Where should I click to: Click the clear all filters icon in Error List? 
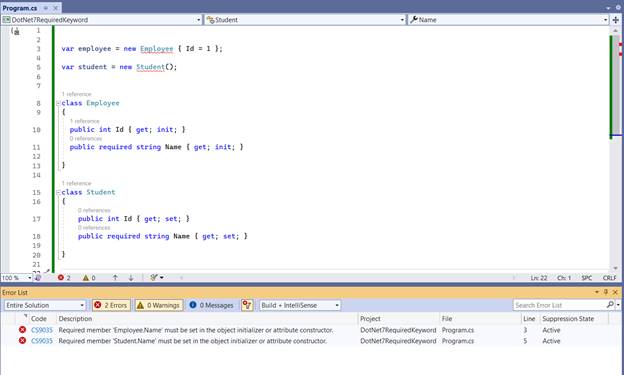pyautogui.click(x=247, y=305)
